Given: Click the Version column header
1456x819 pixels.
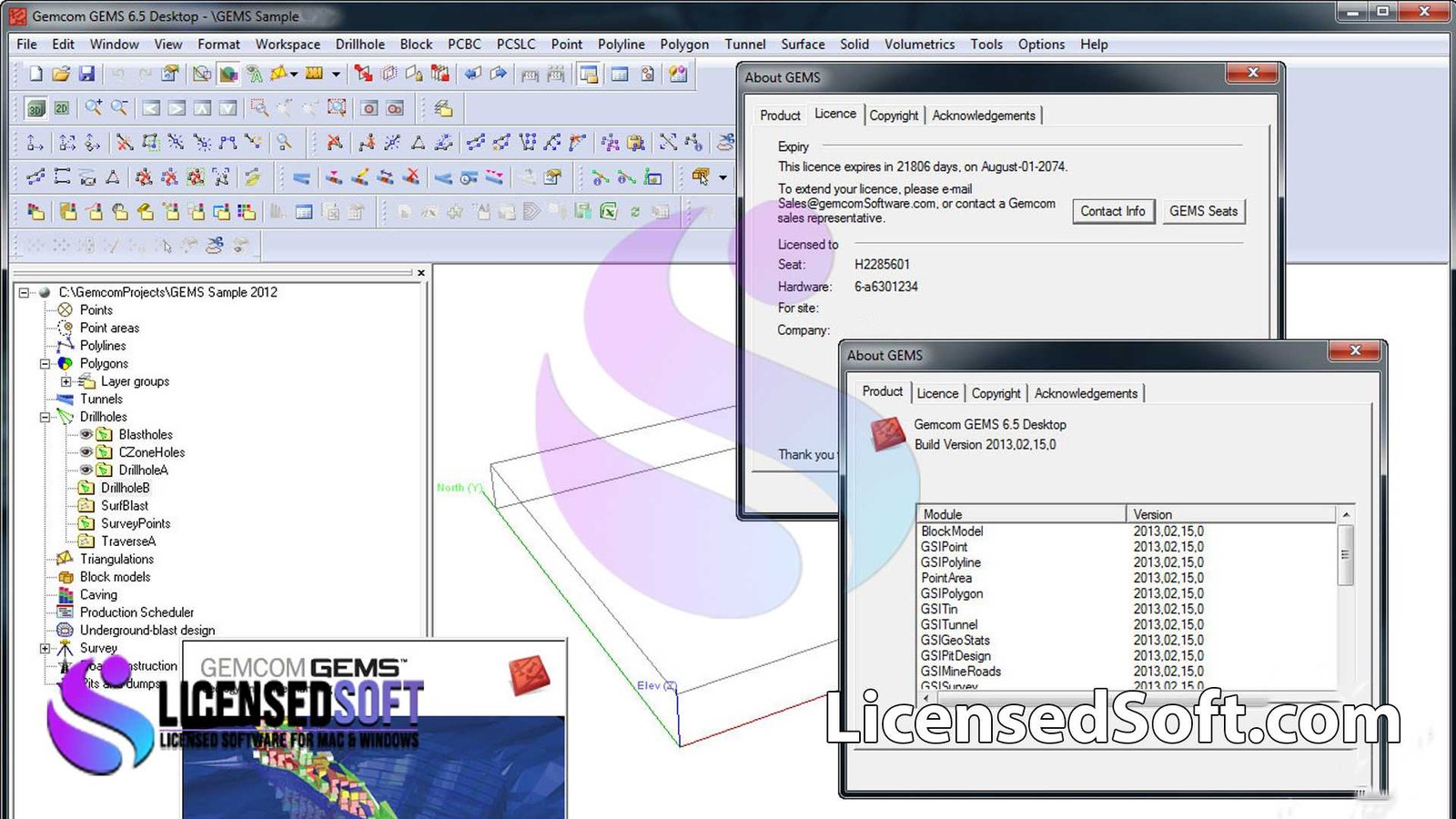Looking at the screenshot, I should coord(1232,514).
